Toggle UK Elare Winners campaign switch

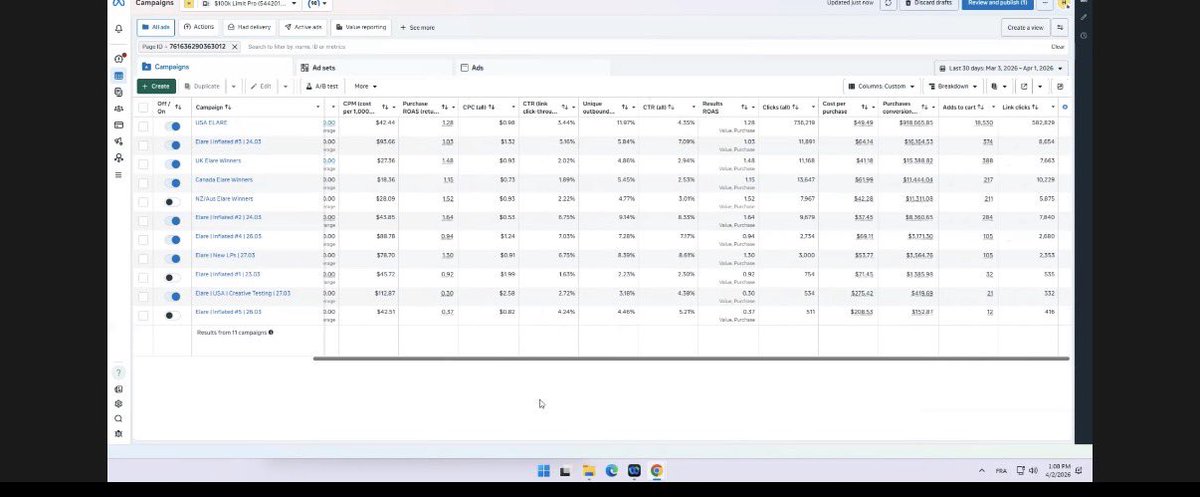point(172,164)
